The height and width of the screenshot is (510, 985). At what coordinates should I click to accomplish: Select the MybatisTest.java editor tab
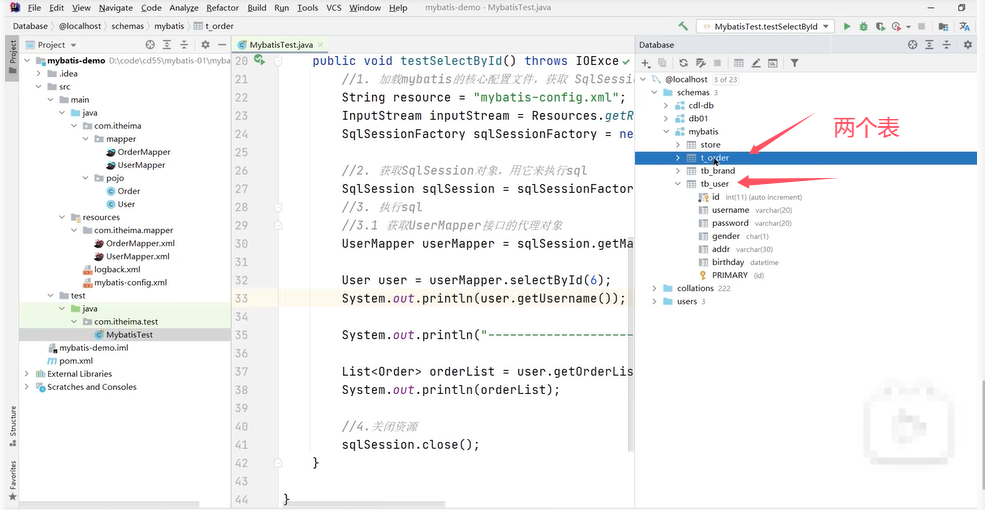coord(281,45)
